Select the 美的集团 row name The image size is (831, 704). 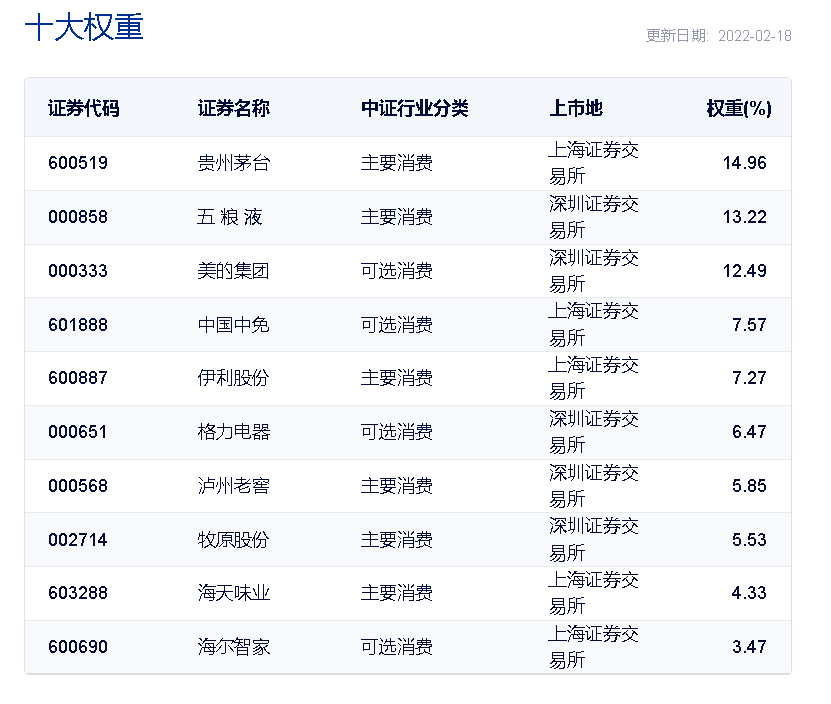pos(233,271)
